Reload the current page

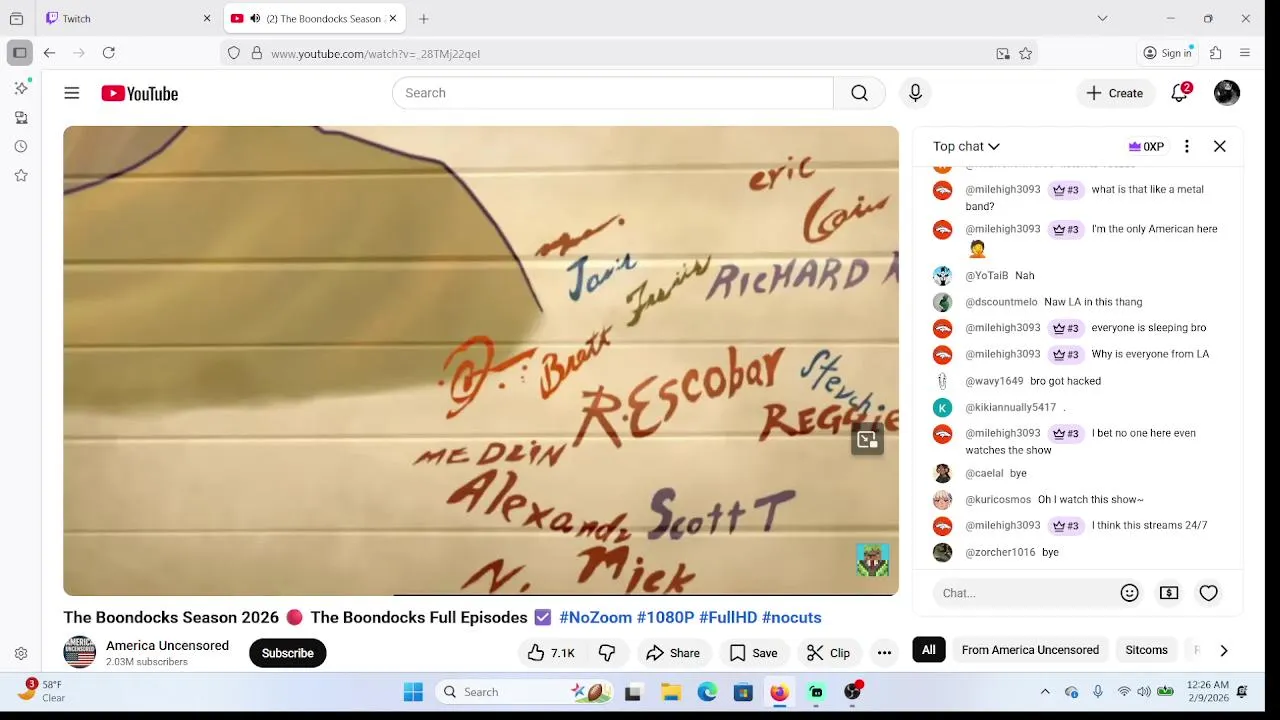pos(109,53)
